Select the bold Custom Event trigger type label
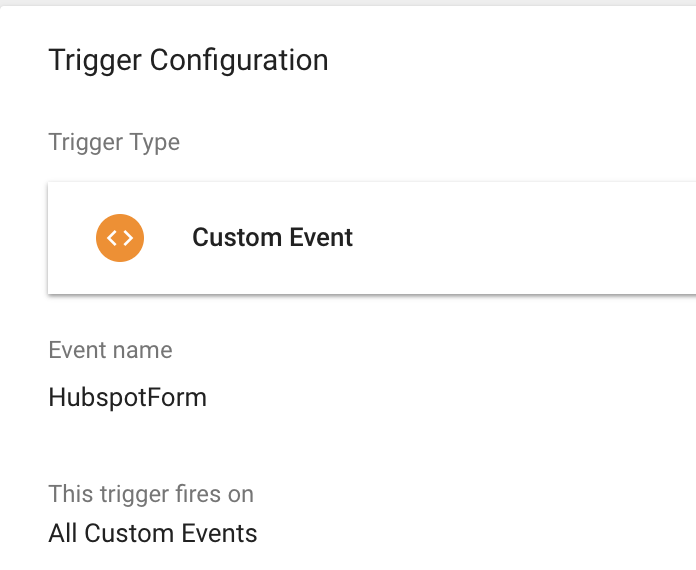 [x=273, y=237]
